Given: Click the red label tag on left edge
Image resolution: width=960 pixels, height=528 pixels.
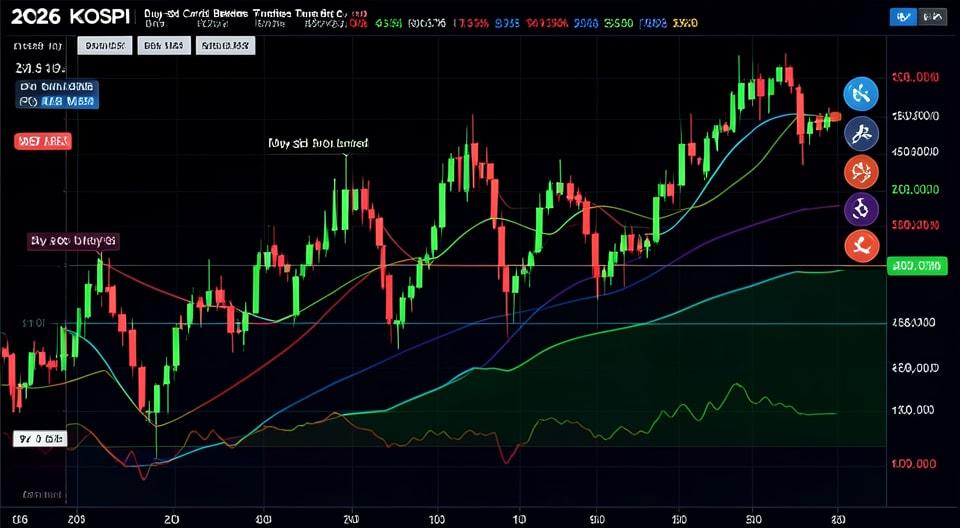Looking at the screenshot, I should [43, 142].
